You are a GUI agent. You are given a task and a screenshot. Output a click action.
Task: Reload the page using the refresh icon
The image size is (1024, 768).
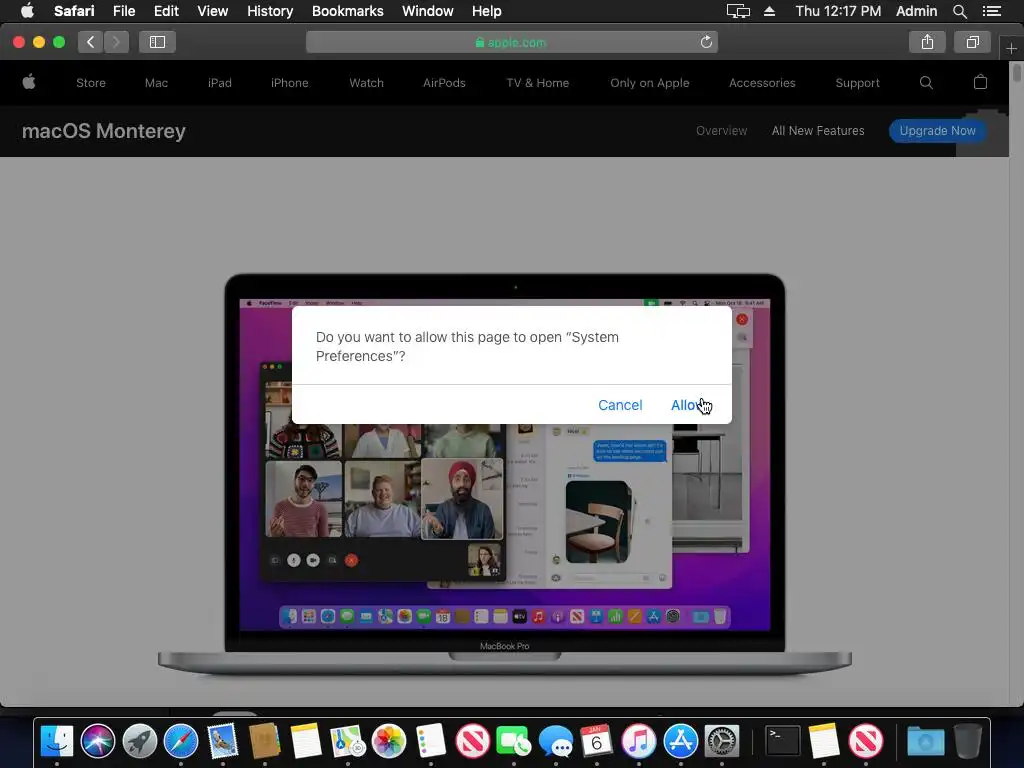(x=706, y=42)
